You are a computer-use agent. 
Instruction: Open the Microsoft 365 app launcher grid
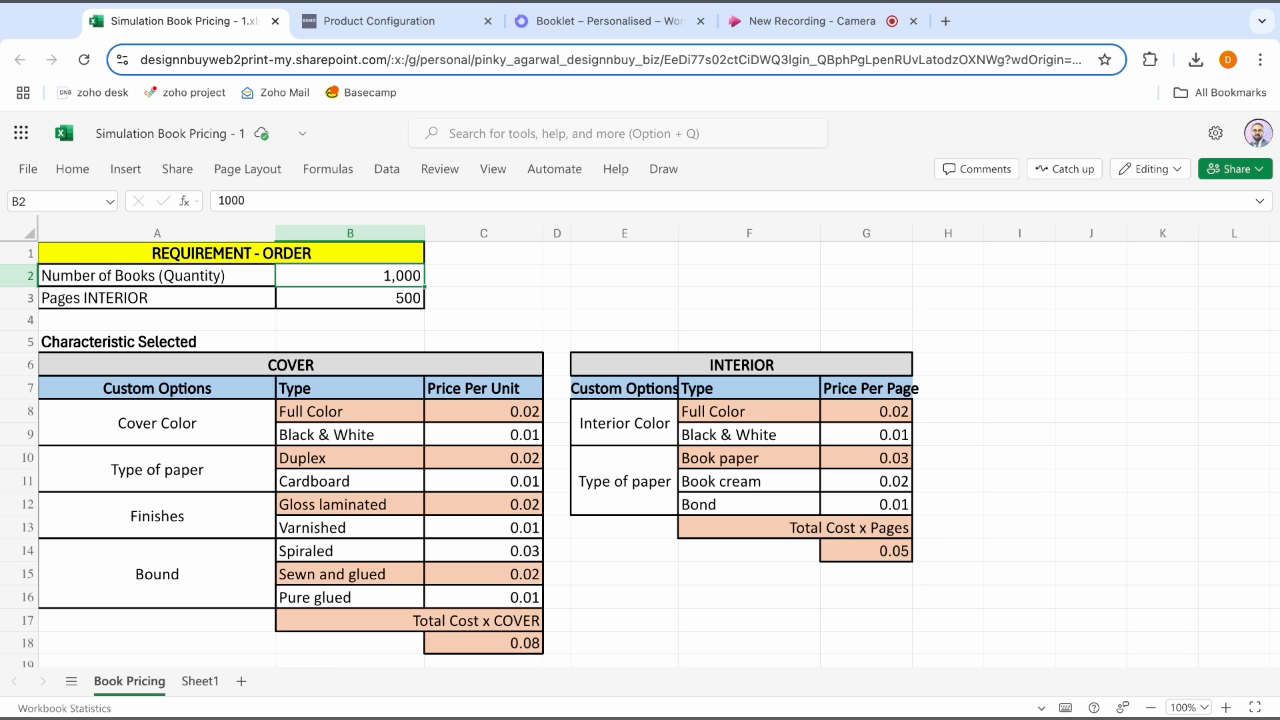coord(21,133)
